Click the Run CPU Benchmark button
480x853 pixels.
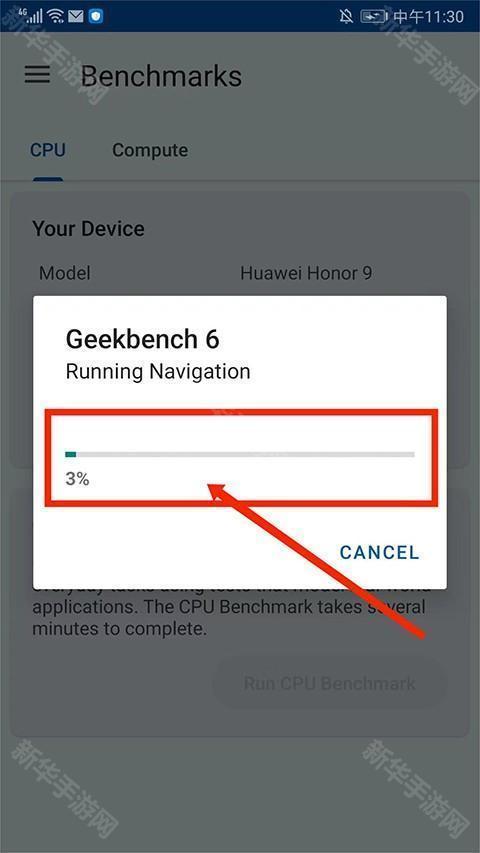pyautogui.click(x=329, y=683)
